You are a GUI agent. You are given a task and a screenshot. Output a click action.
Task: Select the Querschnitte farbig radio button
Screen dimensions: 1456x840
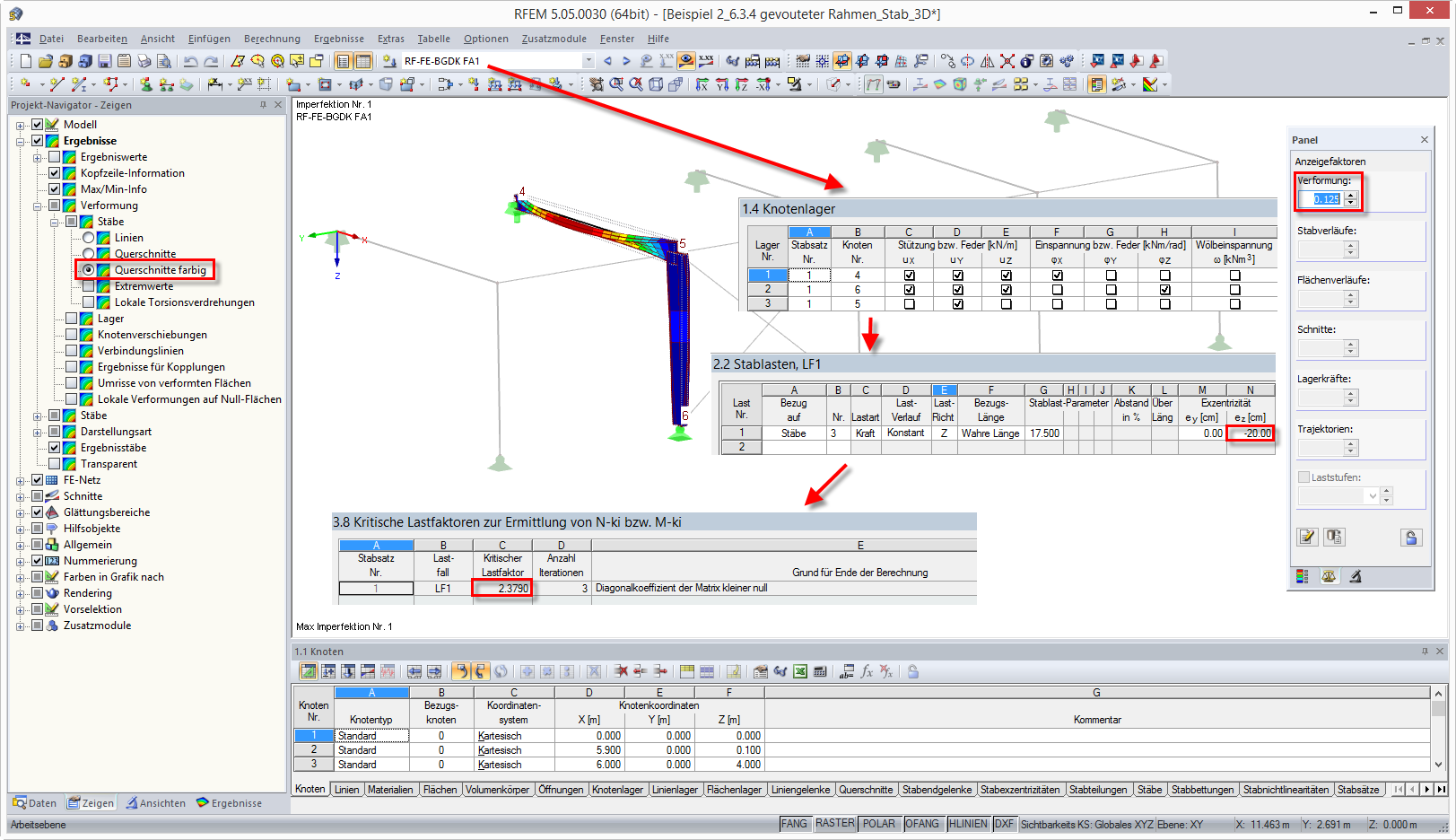click(88, 270)
